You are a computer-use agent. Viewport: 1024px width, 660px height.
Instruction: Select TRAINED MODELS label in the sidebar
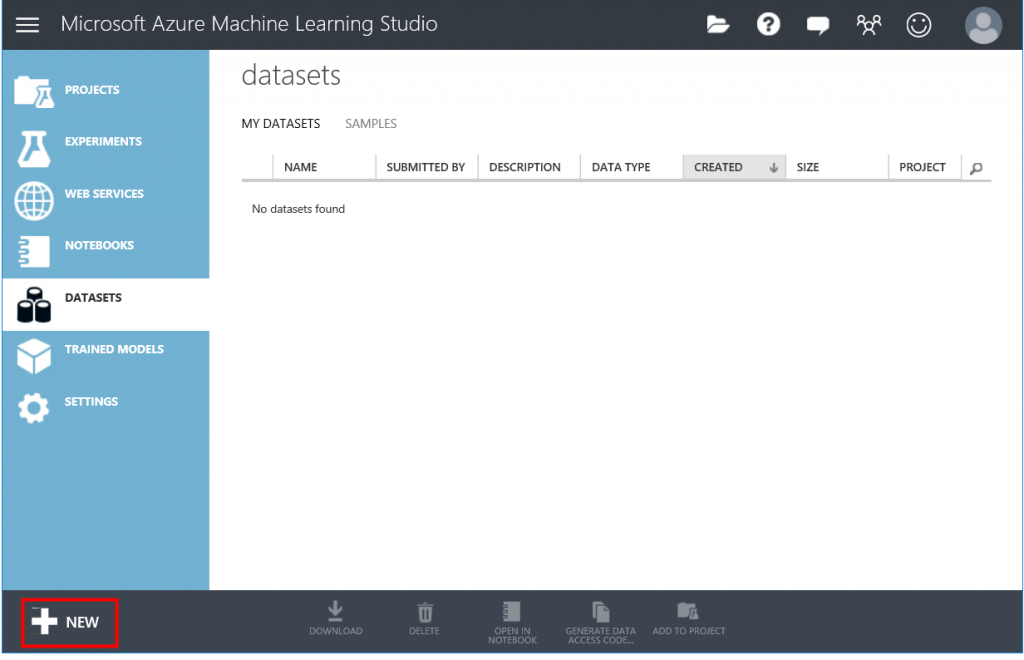tap(114, 349)
